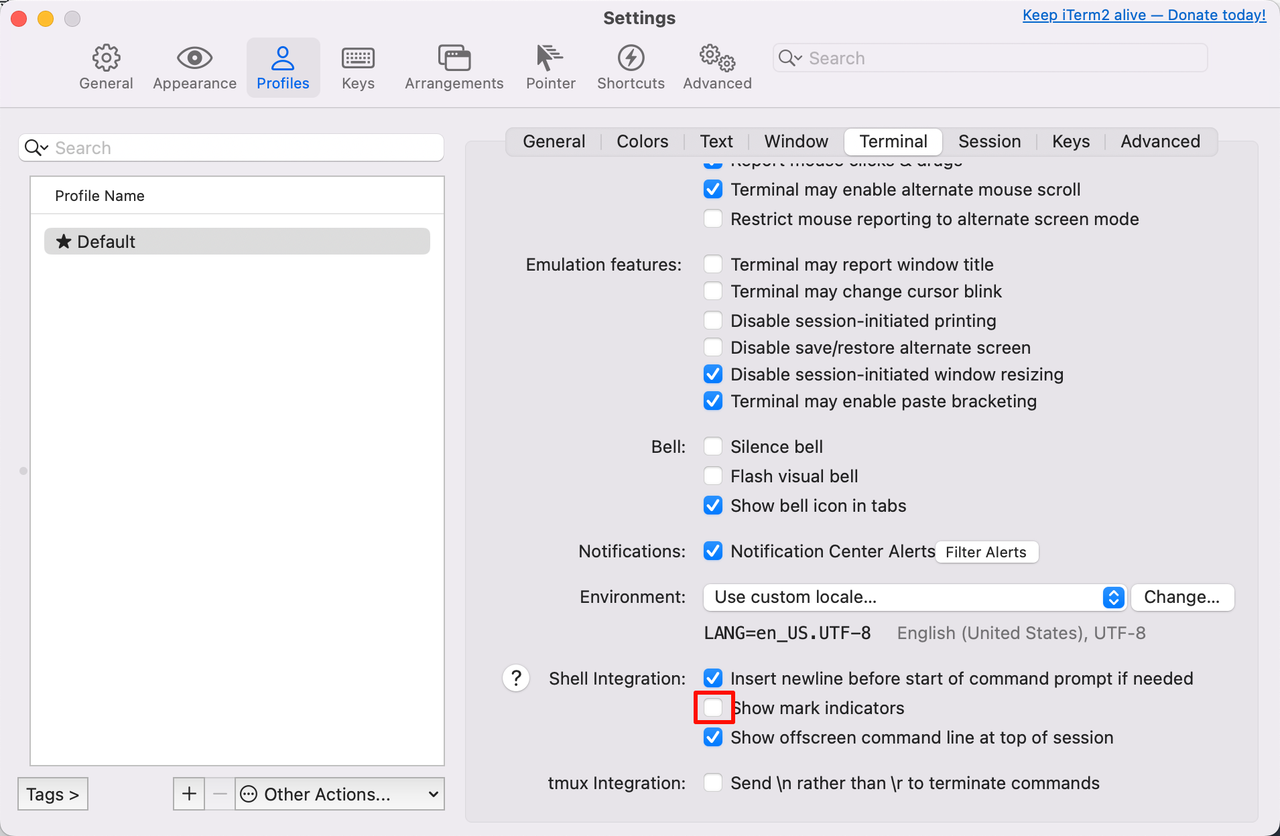Open the Arrangements windows icon
The height and width of the screenshot is (836, 1280).
click(454, 58)
